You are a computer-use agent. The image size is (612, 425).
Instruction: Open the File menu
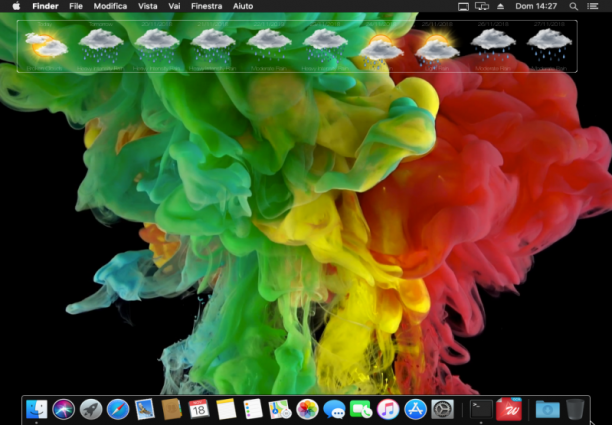point(76,6)
